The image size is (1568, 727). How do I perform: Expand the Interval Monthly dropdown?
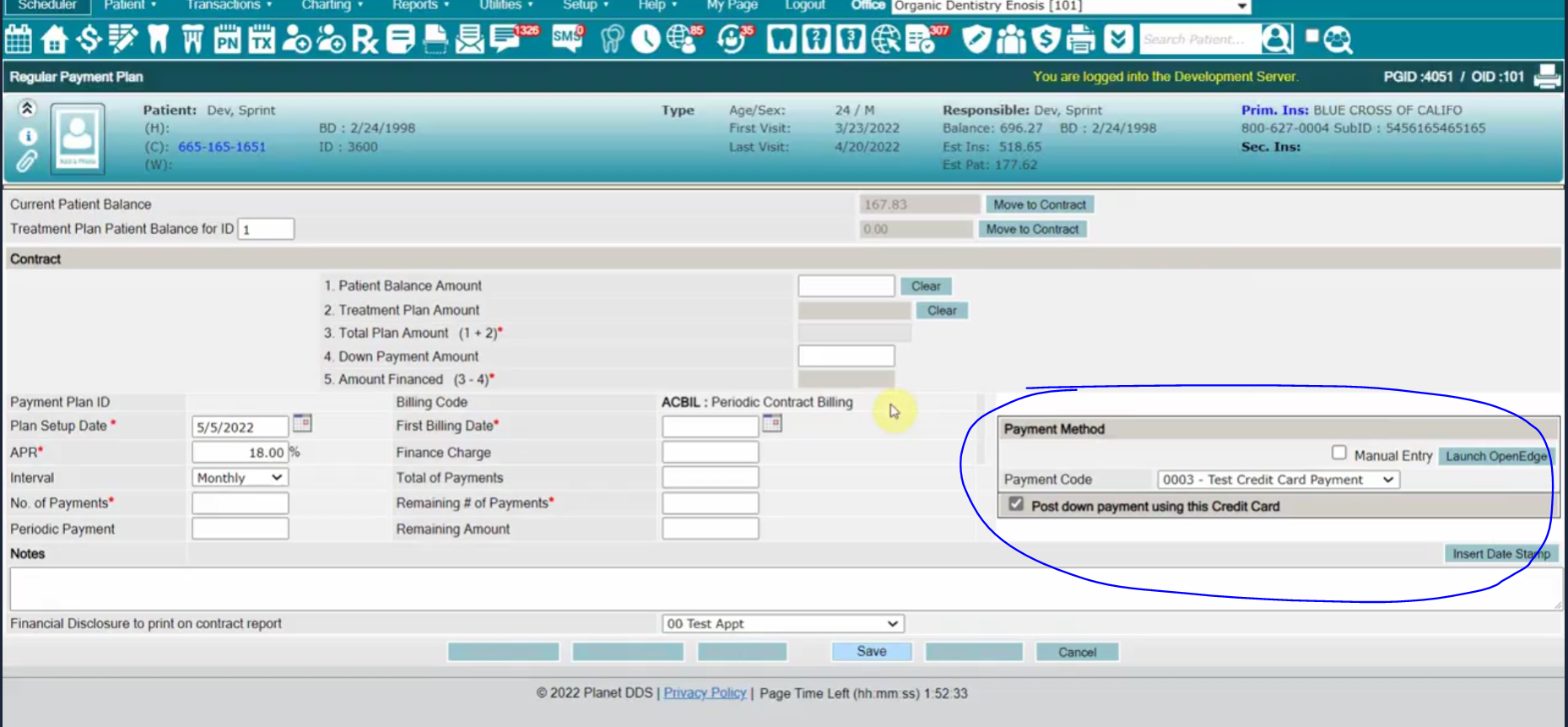coord(240,477)
